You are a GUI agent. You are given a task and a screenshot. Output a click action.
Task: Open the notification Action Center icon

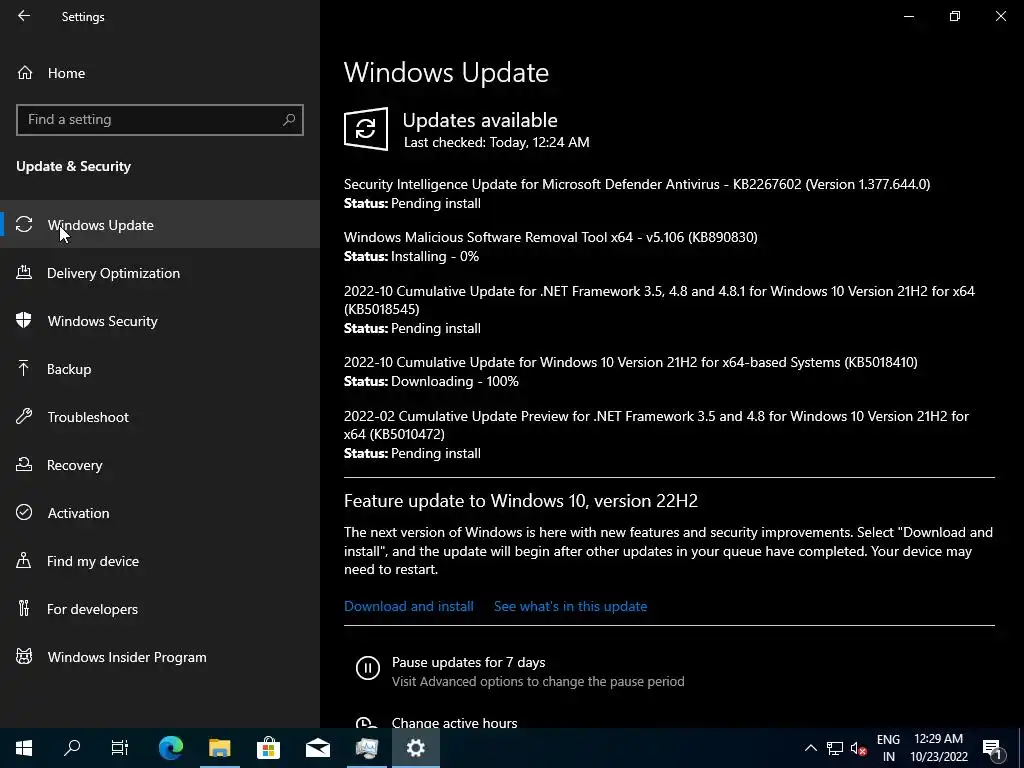992,748
